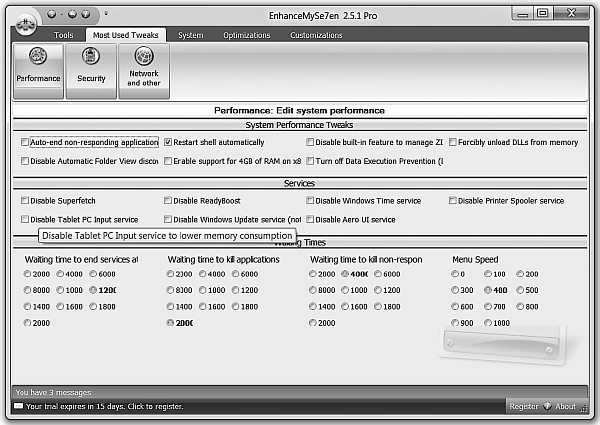This screenshot has width=600, height=425.
Task: Click the About icon in the status bar
Action: (x=547, y=406)
